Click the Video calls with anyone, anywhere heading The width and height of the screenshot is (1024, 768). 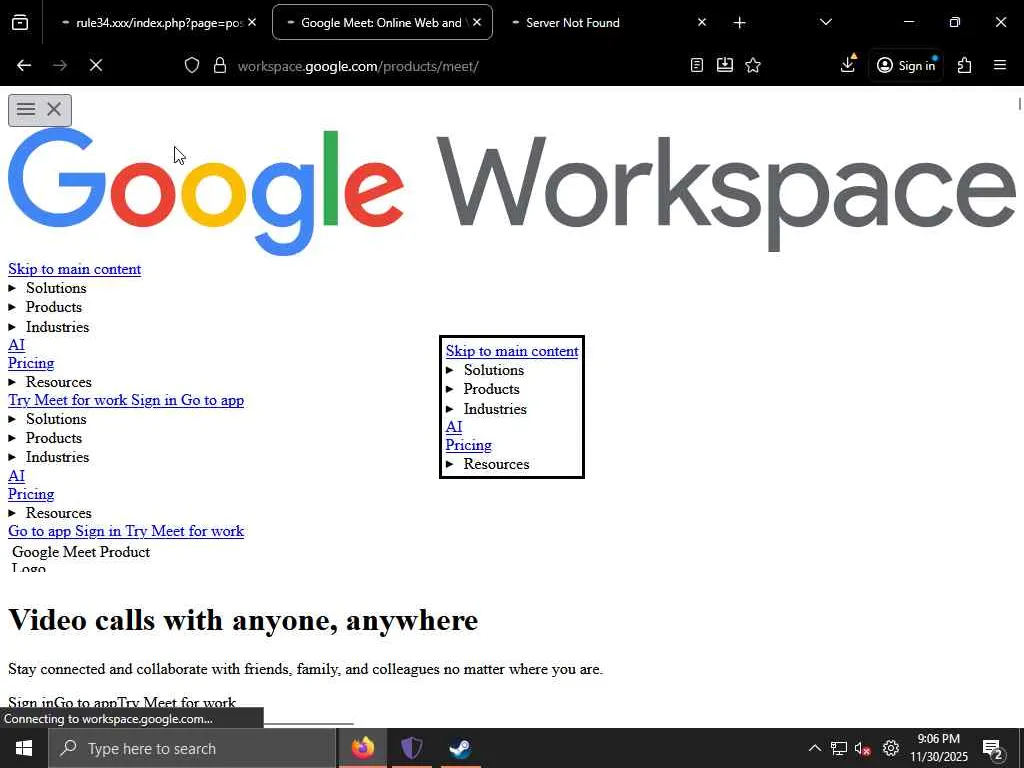click(243, 620)
